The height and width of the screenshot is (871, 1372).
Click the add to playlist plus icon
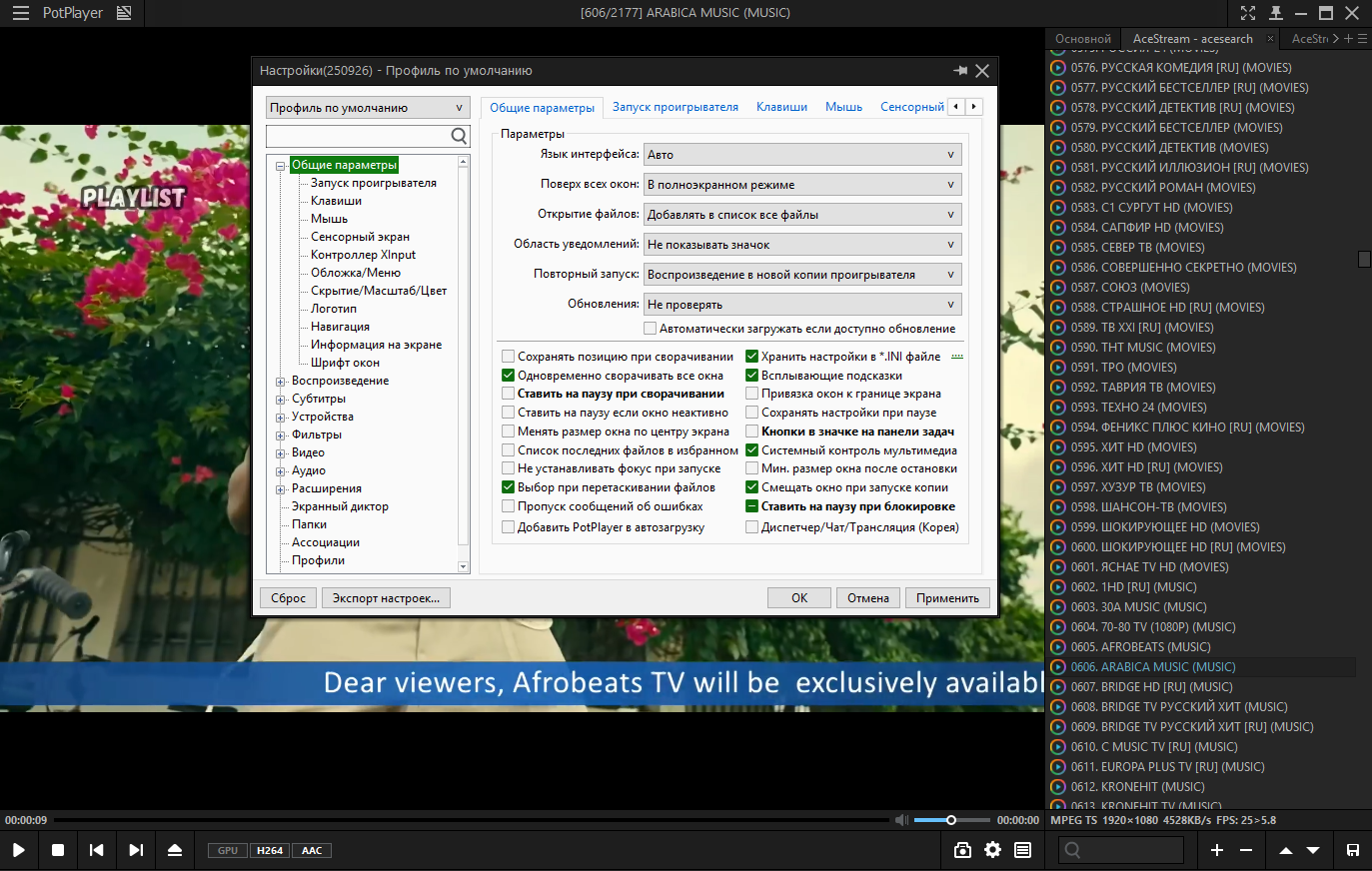1217,850
